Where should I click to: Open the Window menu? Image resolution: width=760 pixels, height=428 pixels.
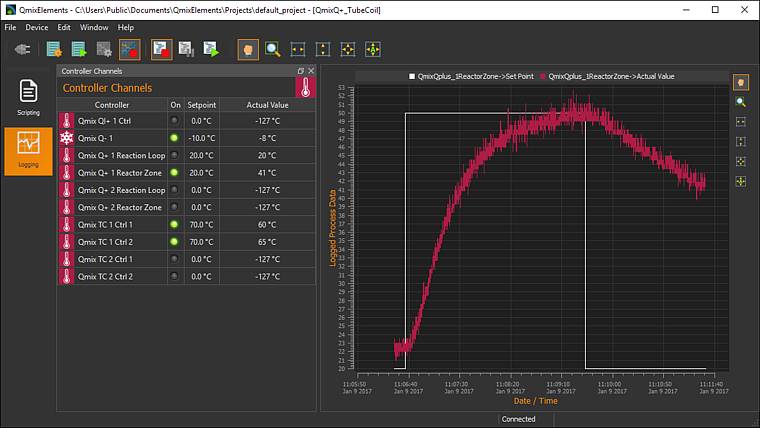coord(94,28)
